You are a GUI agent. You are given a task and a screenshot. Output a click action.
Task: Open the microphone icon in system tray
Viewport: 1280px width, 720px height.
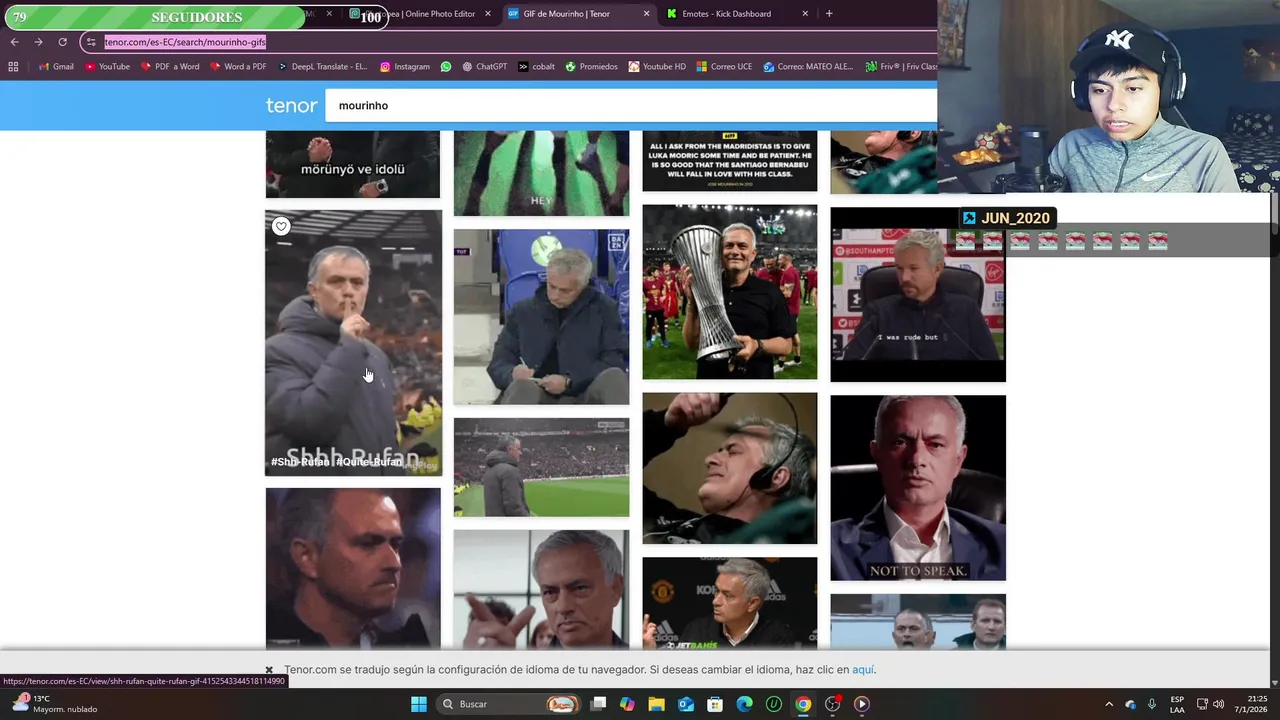(1152, 704)
